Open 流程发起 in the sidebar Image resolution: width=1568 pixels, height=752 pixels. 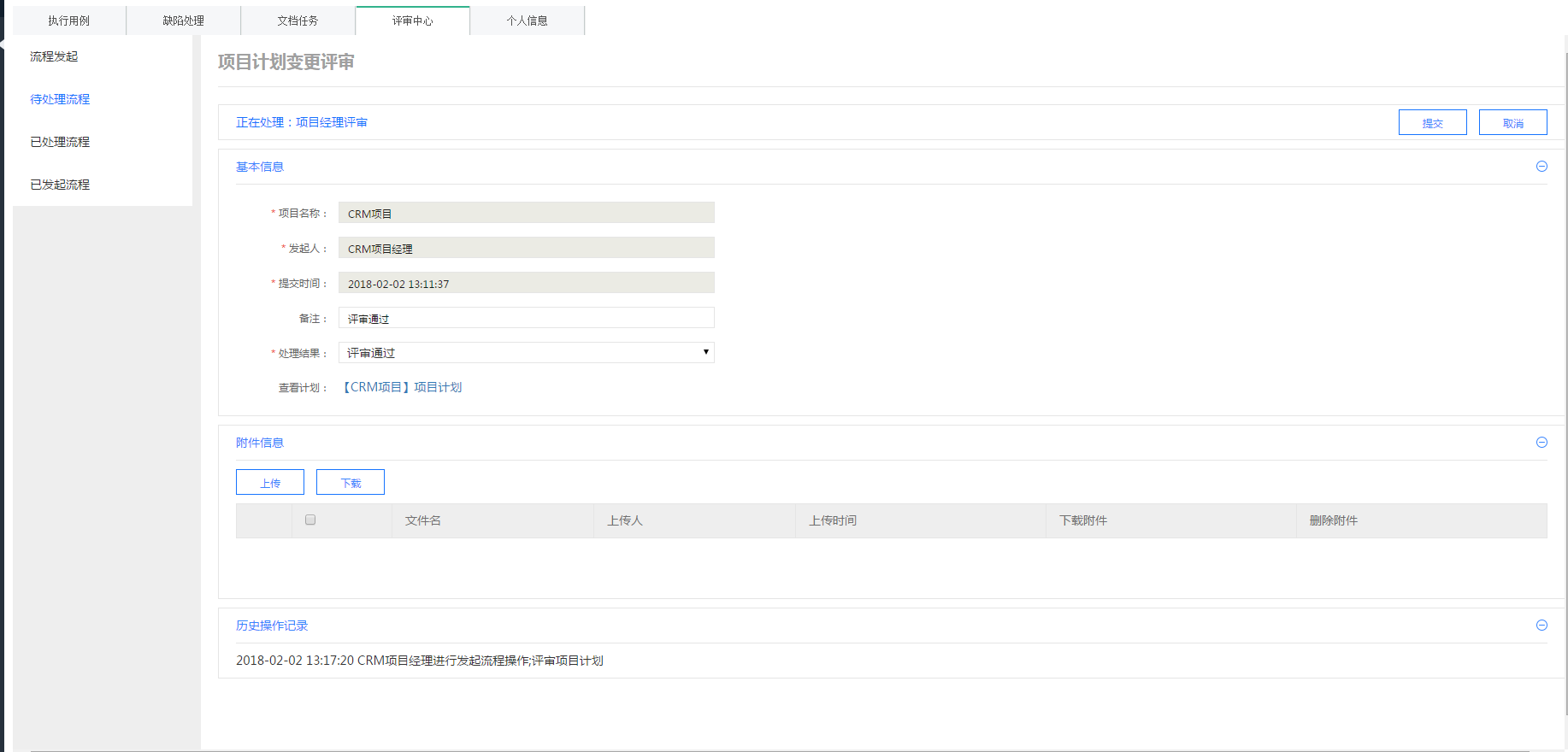(54, 56)
